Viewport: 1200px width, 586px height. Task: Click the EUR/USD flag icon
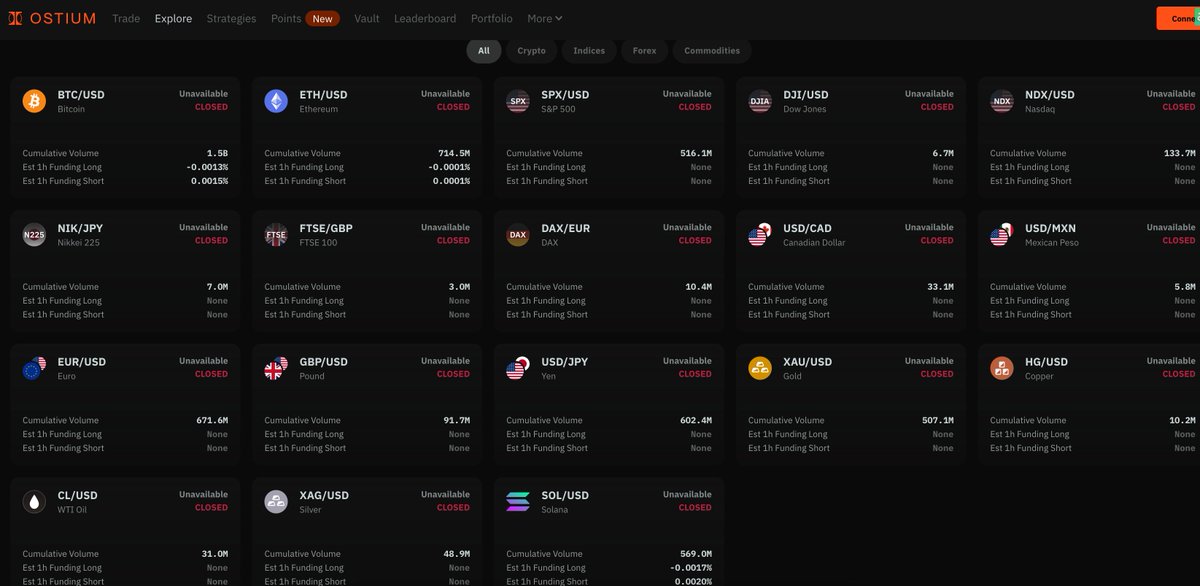coord(34,368)
